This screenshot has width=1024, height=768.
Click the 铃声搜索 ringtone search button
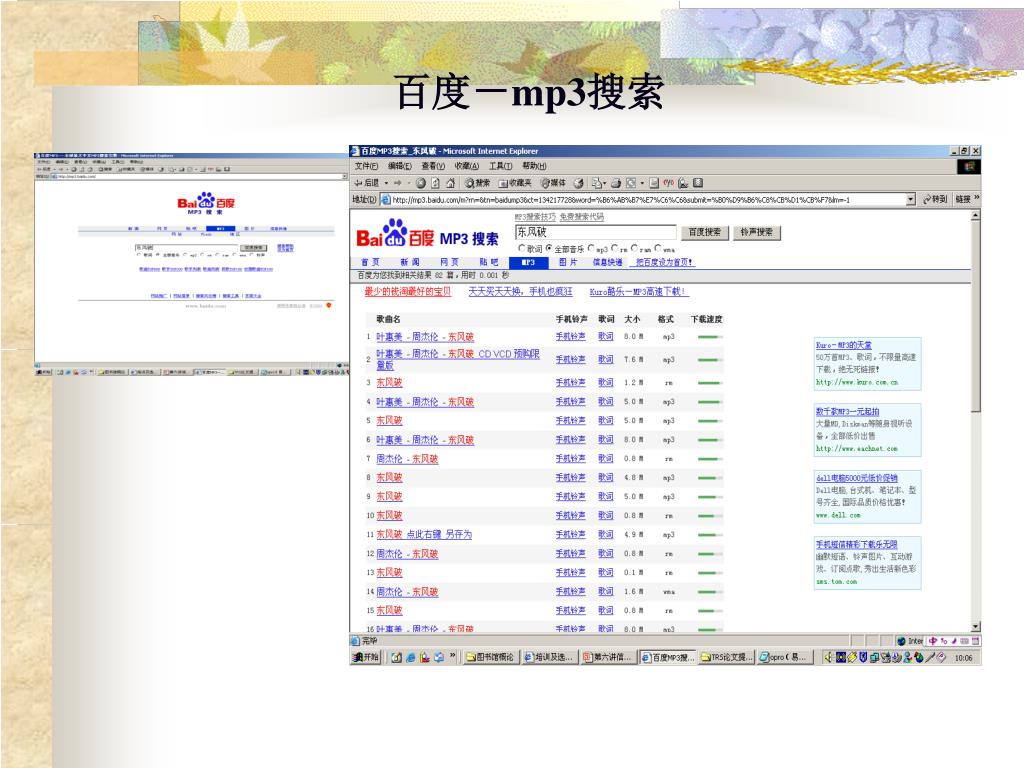tap(757, 232)
